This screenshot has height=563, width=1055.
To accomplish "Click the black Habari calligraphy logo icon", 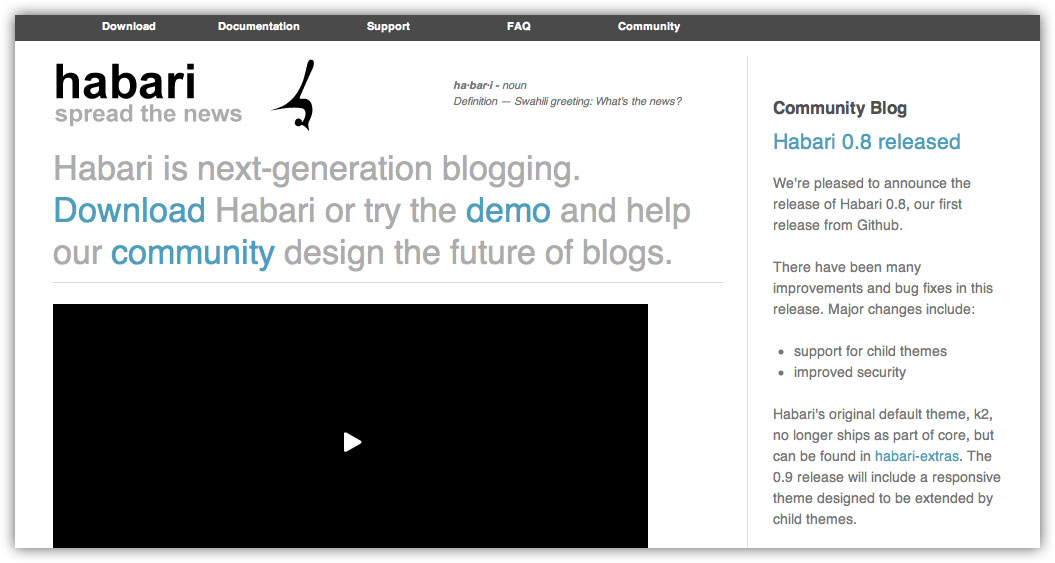I will coord(294,95).
